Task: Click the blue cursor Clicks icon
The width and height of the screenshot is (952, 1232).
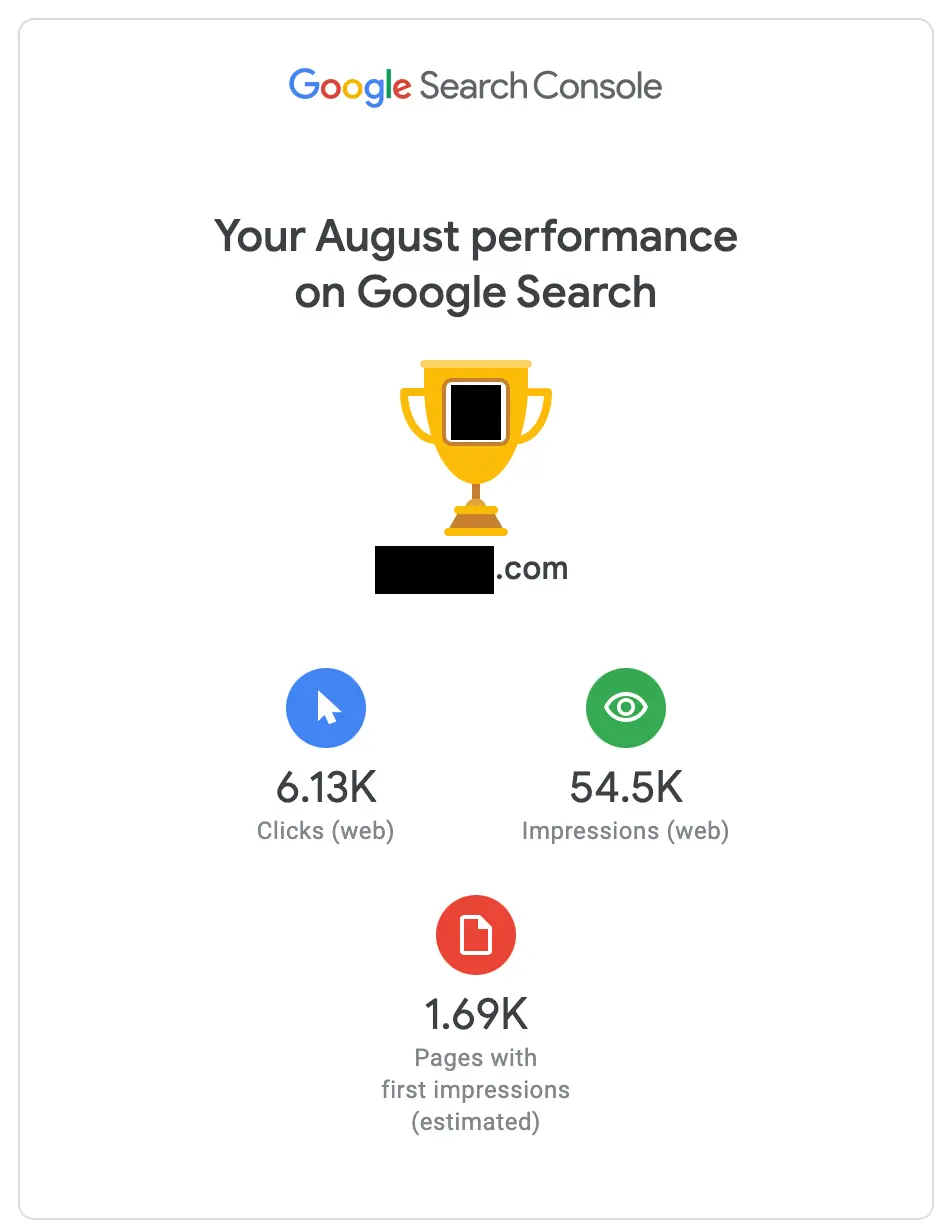Action: point(326,708)
